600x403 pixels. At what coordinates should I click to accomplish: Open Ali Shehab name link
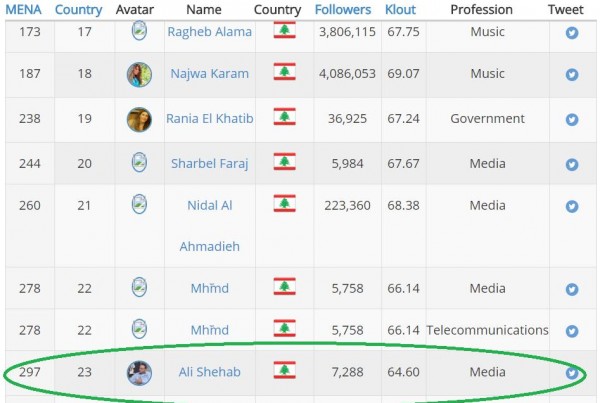click(x=209, y=373)
